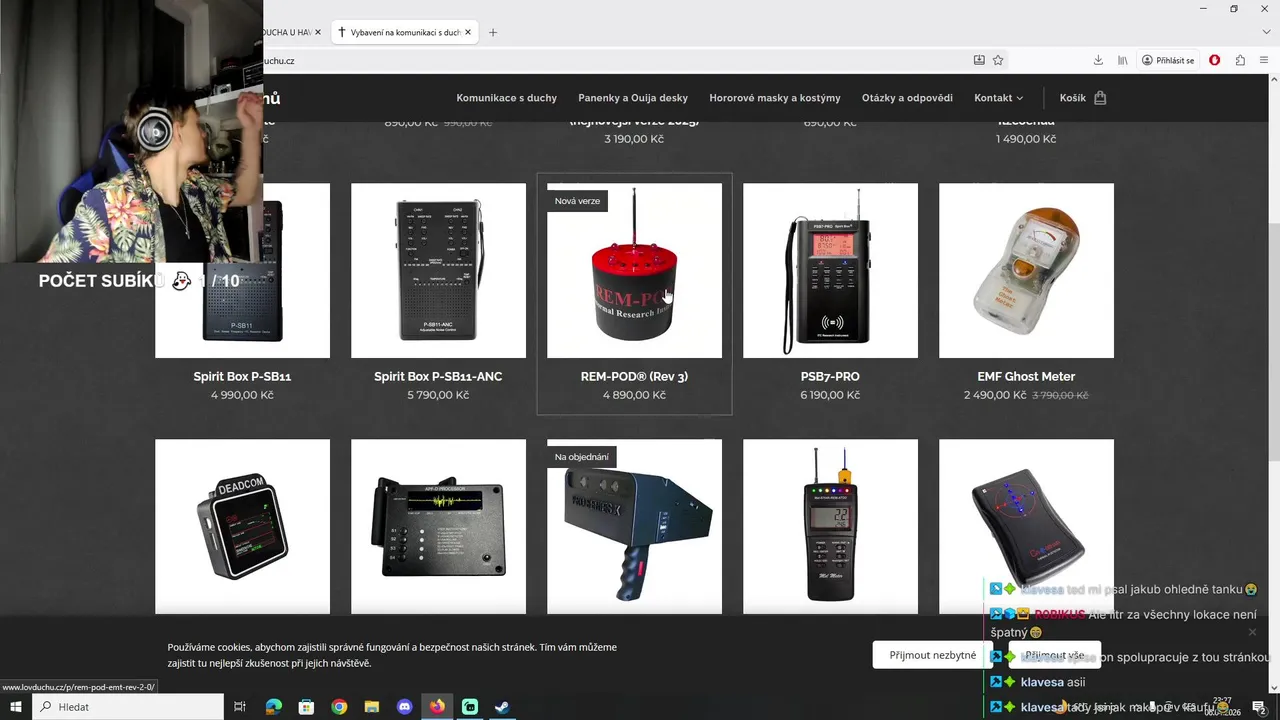Screen dimensions: 1280x720
Task: Switch to Firefox in the taskbar
Action: (437, 707)
